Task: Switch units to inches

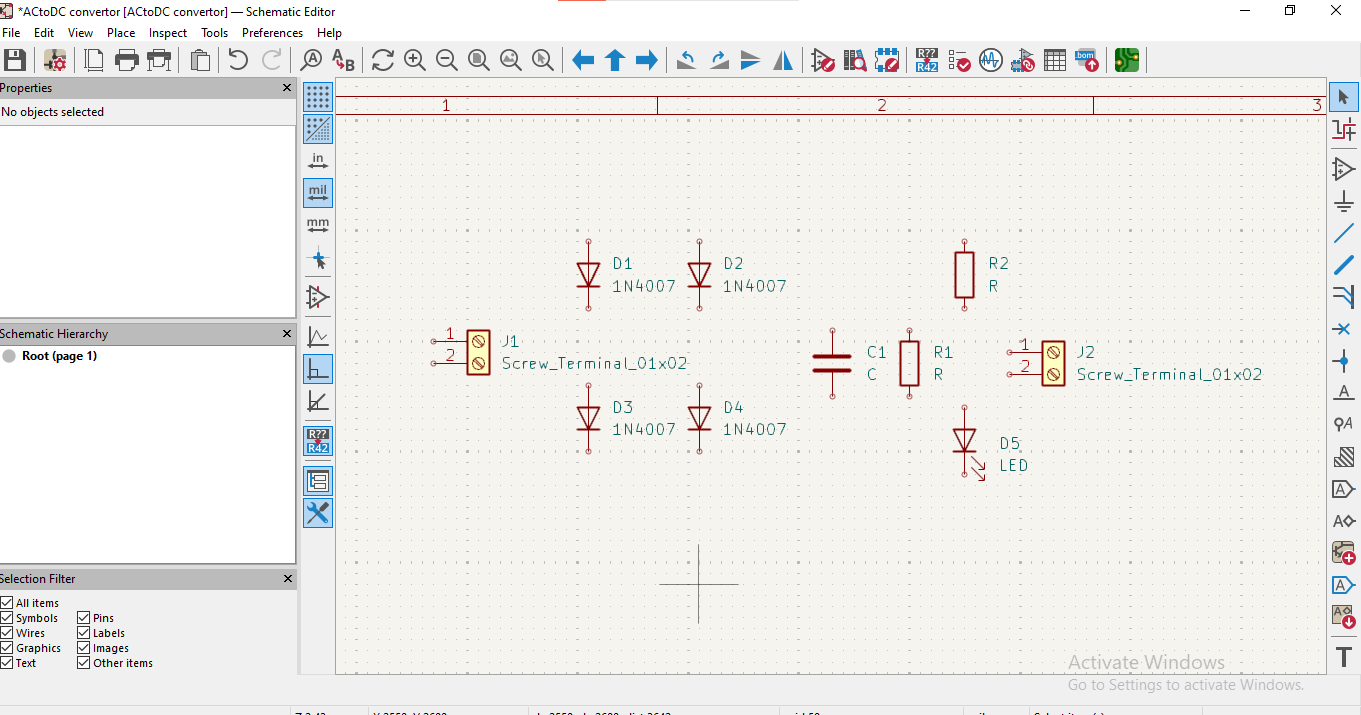Action: (318, 161)
